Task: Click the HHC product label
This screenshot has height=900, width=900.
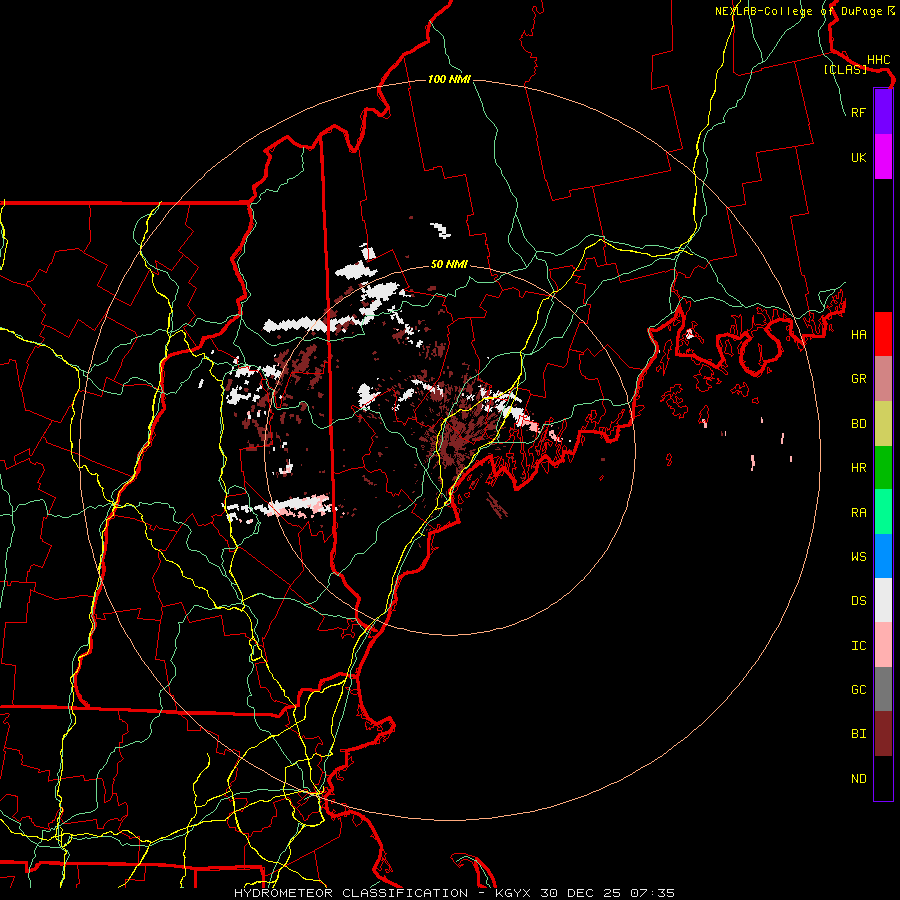Action: coord(878,60)
